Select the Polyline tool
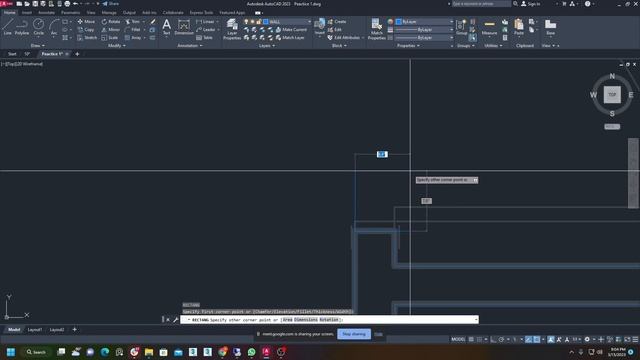Screen dimensions: 640x360 pyautogui.click(x=22, y=27)
